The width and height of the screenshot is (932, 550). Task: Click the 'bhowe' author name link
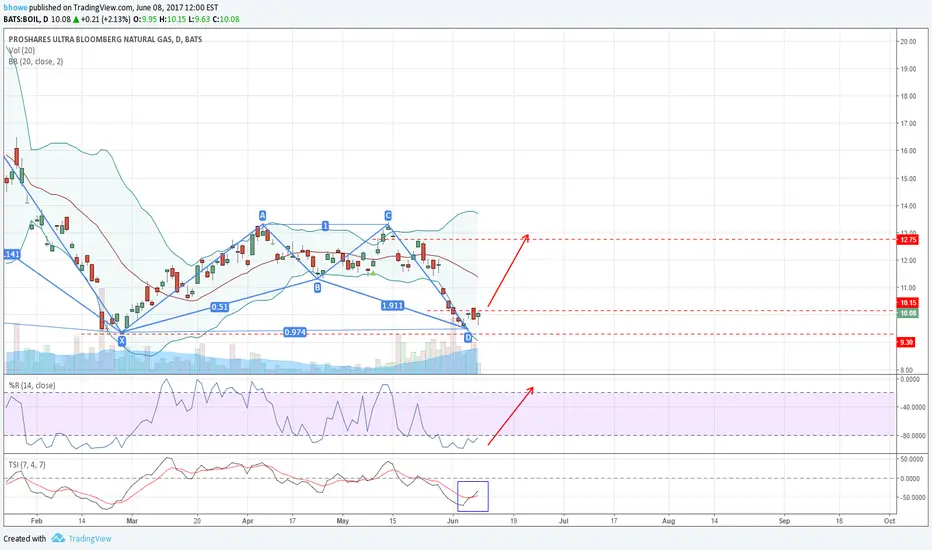(x=15, y=8)
